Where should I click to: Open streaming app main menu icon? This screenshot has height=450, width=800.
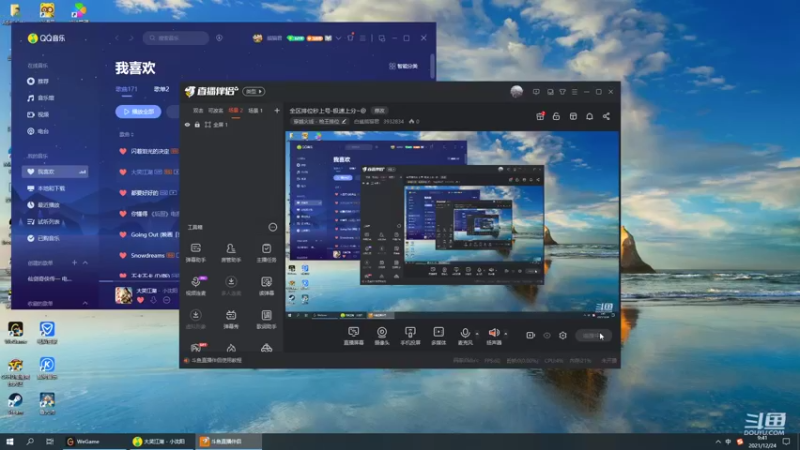click(574, 92)
